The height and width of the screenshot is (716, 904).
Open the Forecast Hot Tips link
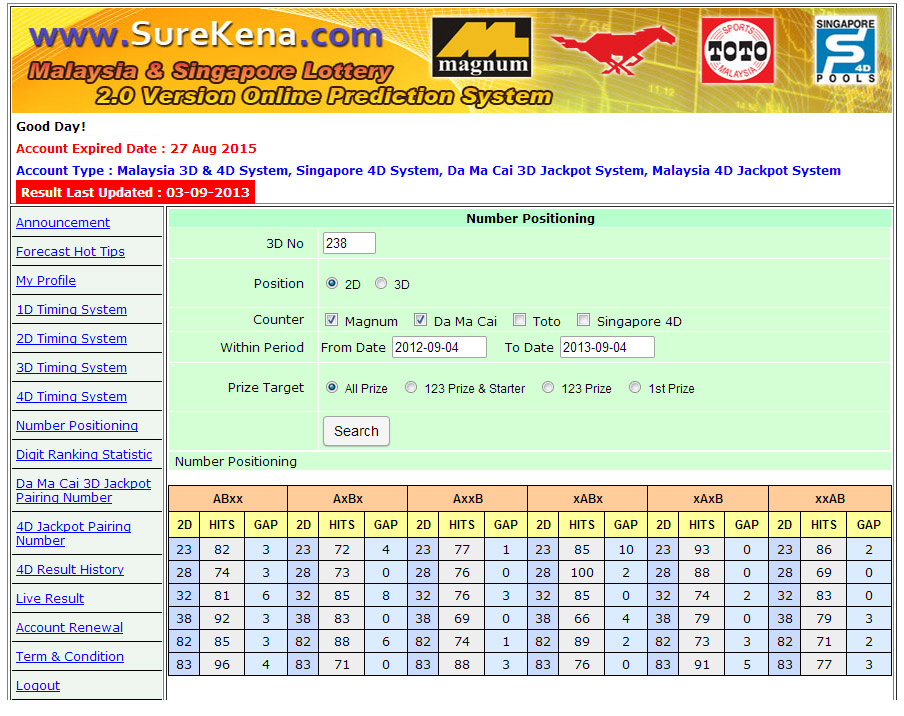click(x=70, y=252)
